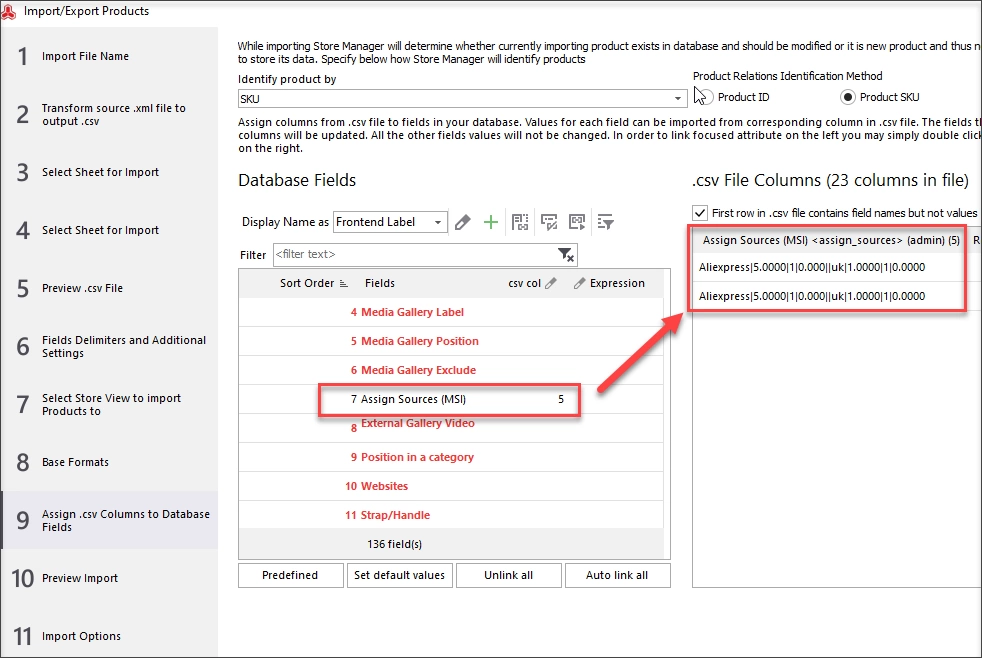Click the Assign Sources (MSI) csv column header
This screenshot has height=658, width=982.
coord(830,240)
